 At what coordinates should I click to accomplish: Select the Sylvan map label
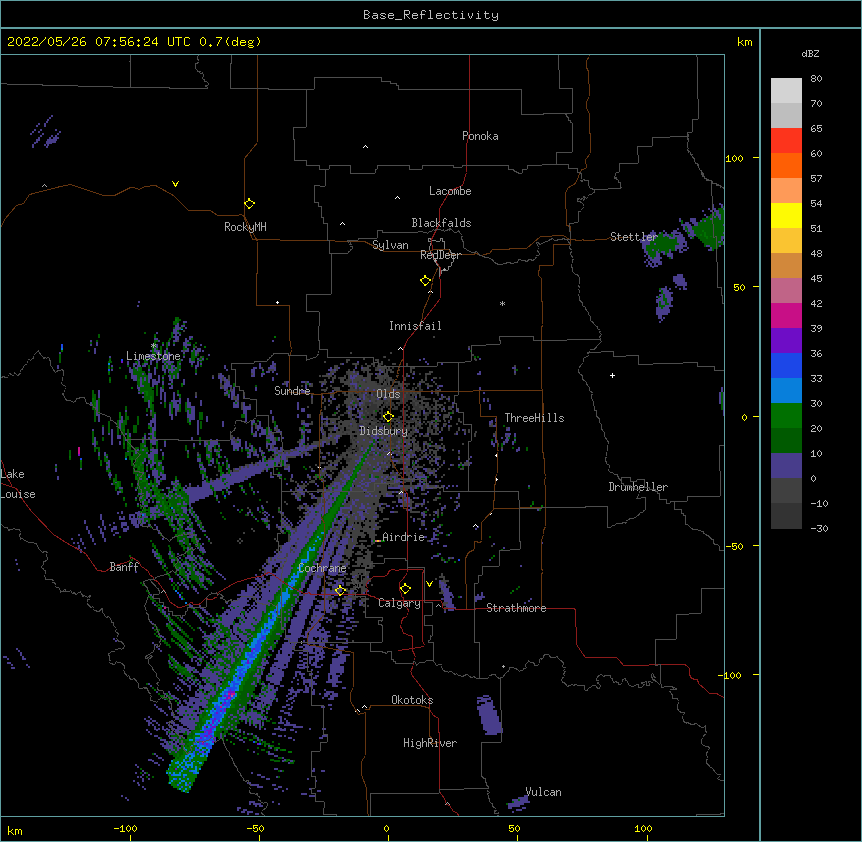390,245
